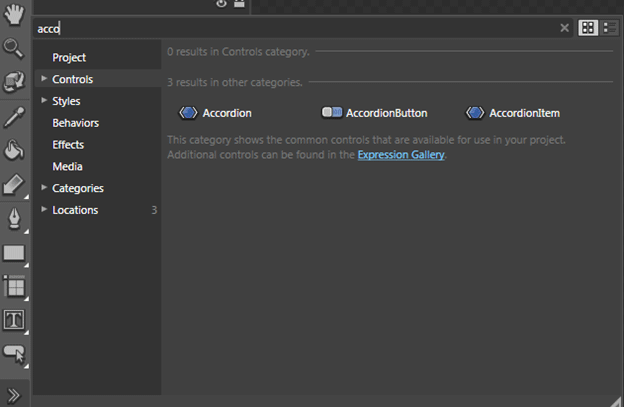Viewport: 624px width, 407px height.
Task: Click the Locations count '3'
Action: pos(154,210)
